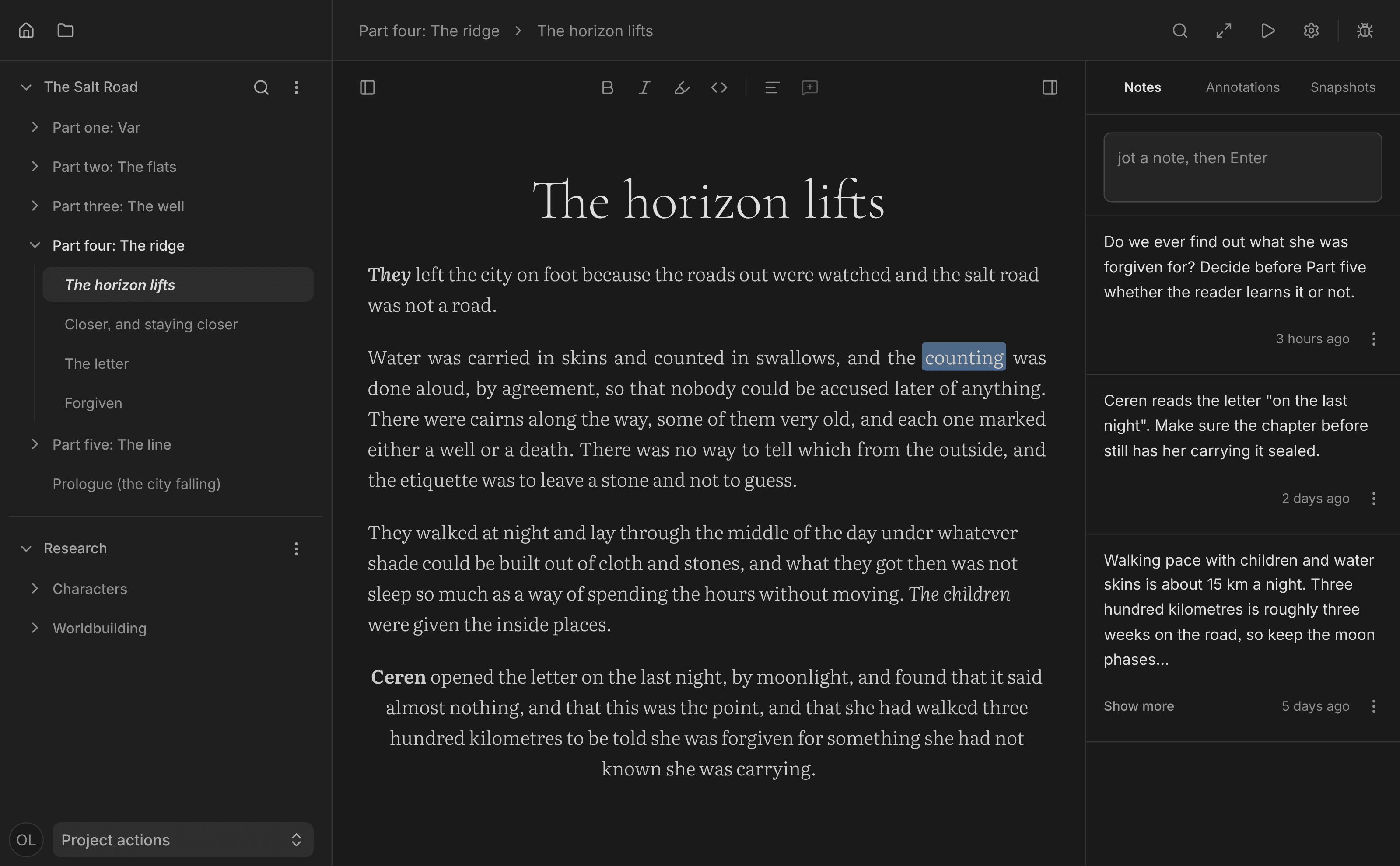Click Show more on the walking pace note
Screen dimensions: 1400x866
[1139, 706]
